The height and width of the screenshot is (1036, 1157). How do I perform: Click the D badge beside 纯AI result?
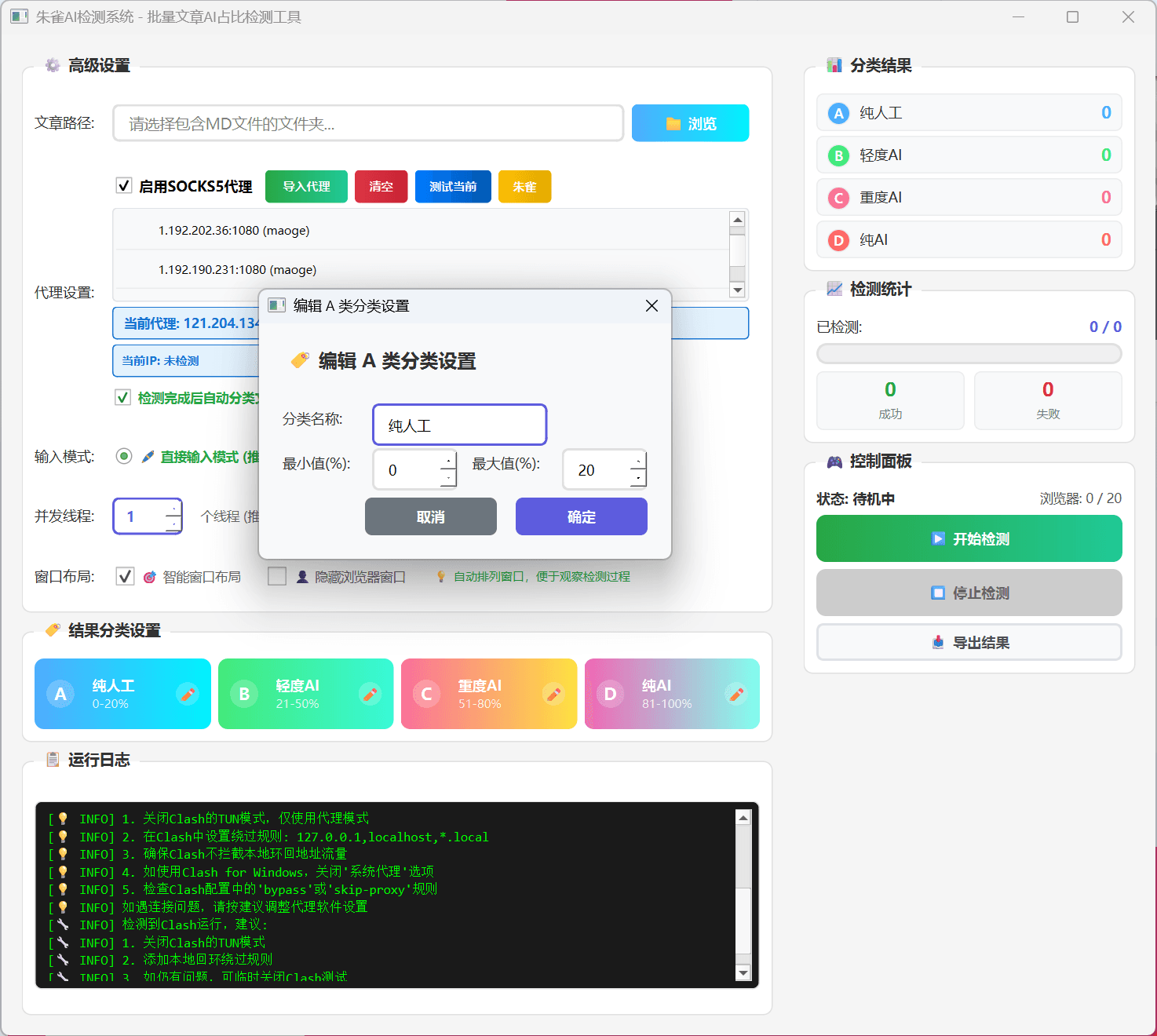838,240
